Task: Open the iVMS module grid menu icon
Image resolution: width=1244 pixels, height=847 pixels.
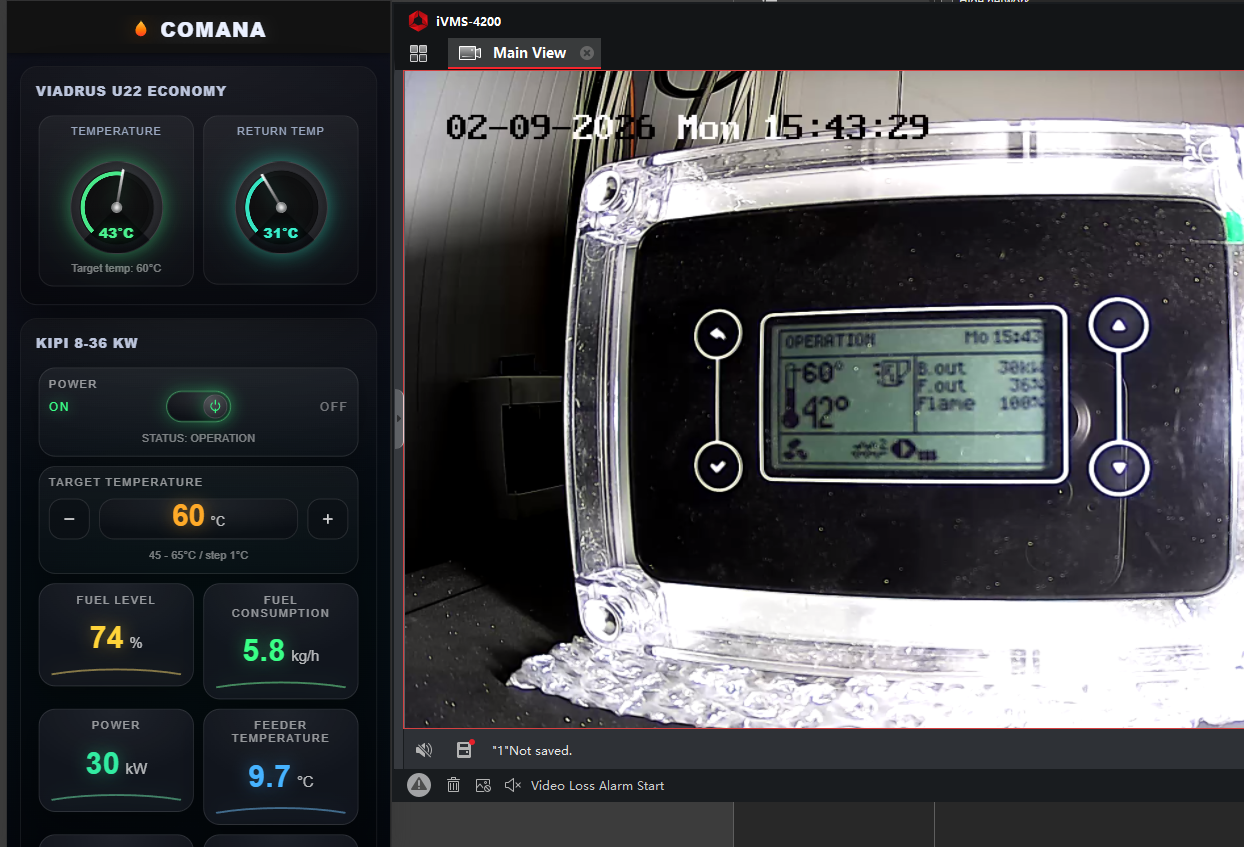Action: click(x=418, y=53)
